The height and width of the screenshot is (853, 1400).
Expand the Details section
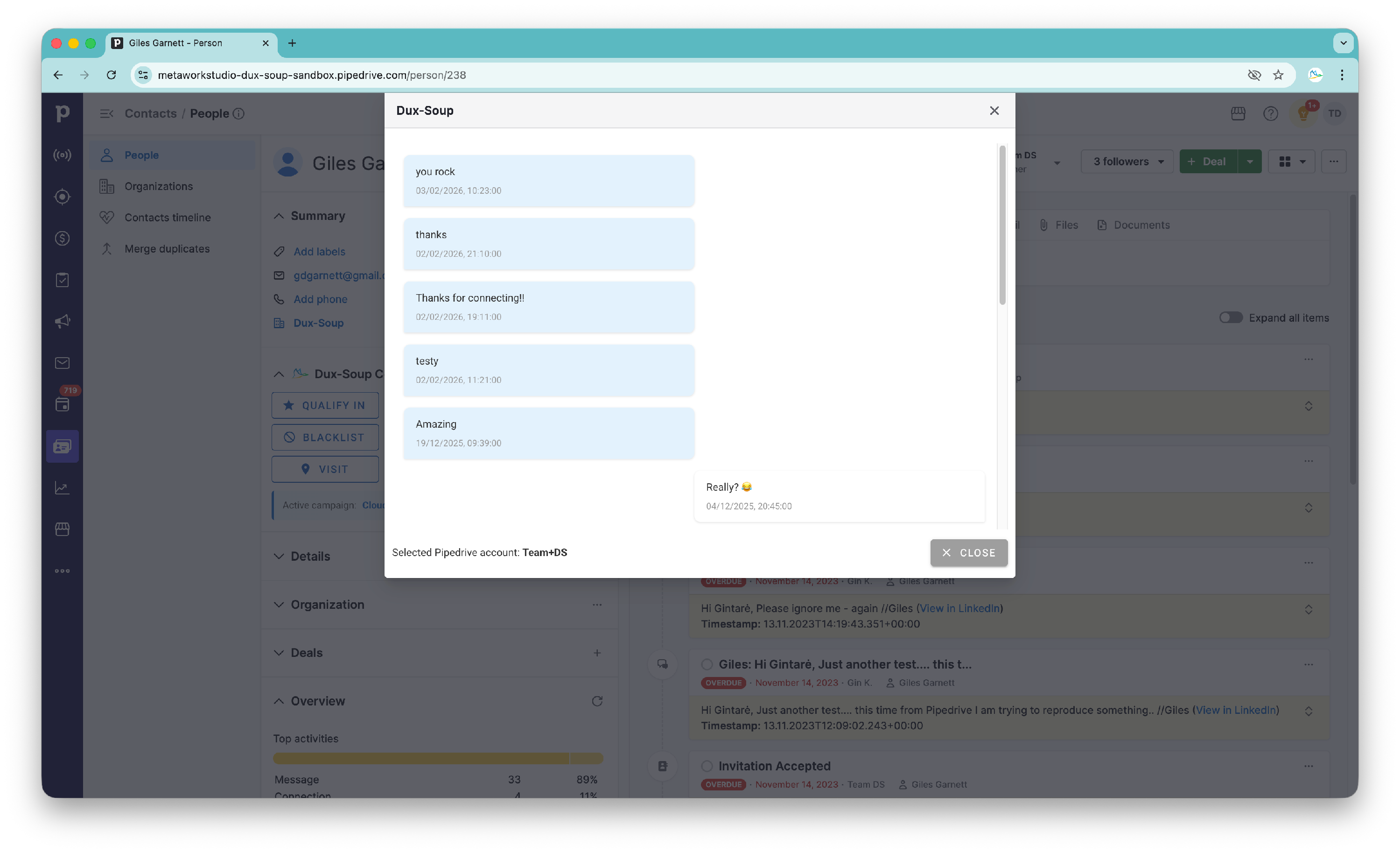coord(310,557)
